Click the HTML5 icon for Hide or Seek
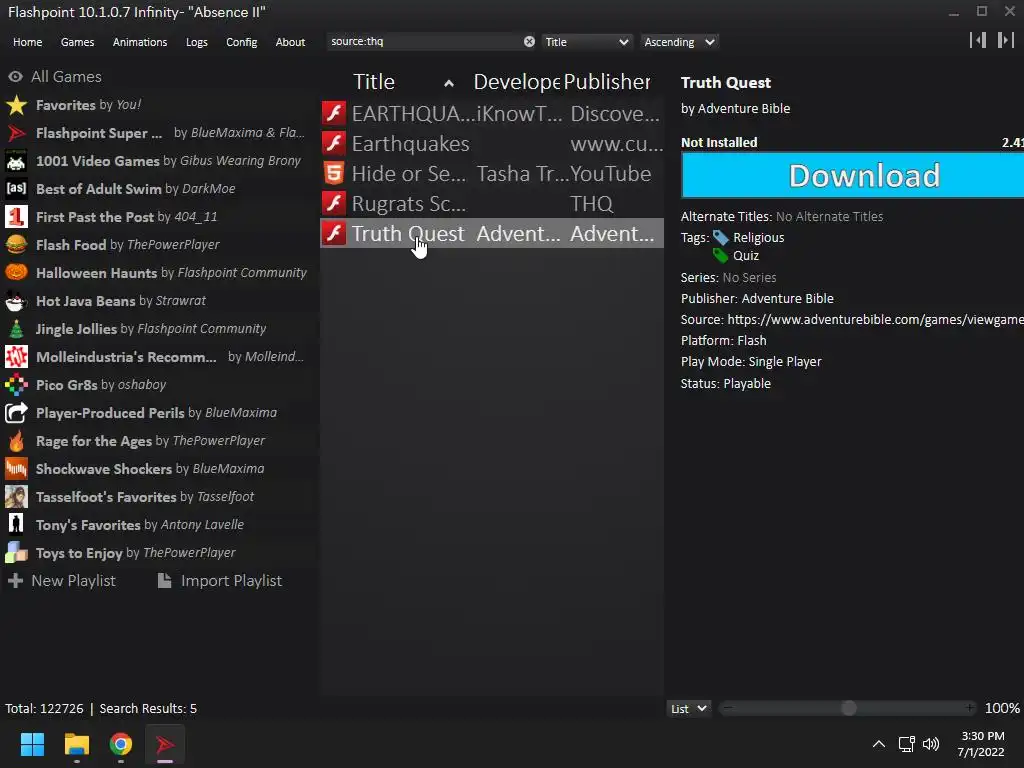Viewport: 1024px width, 768px height. tap(334, 173)
